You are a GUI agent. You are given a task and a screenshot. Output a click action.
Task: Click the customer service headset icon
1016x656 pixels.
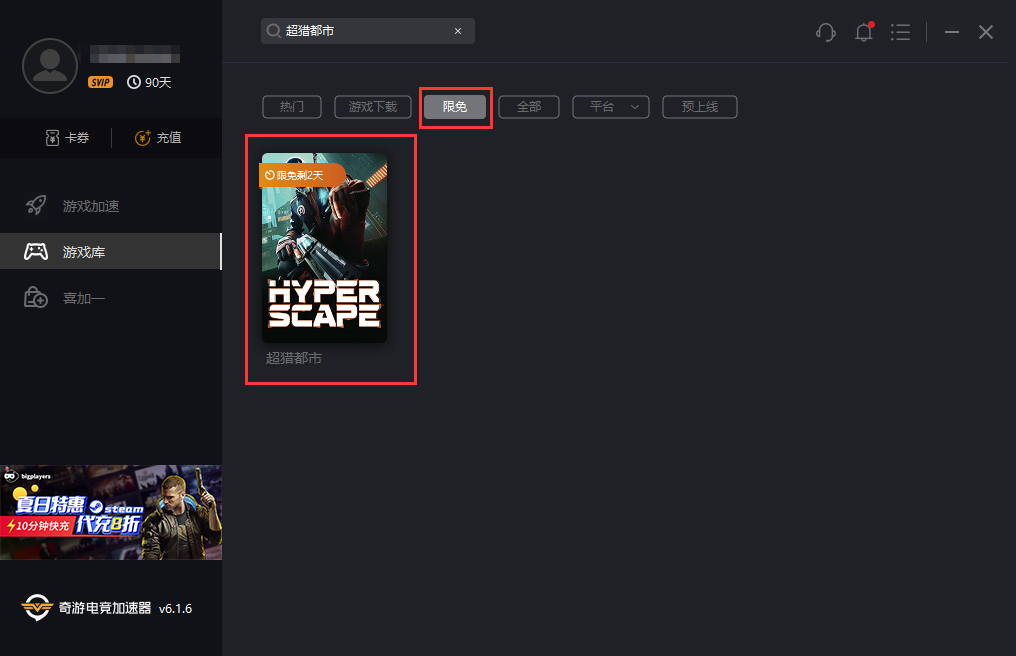[826, 32]
